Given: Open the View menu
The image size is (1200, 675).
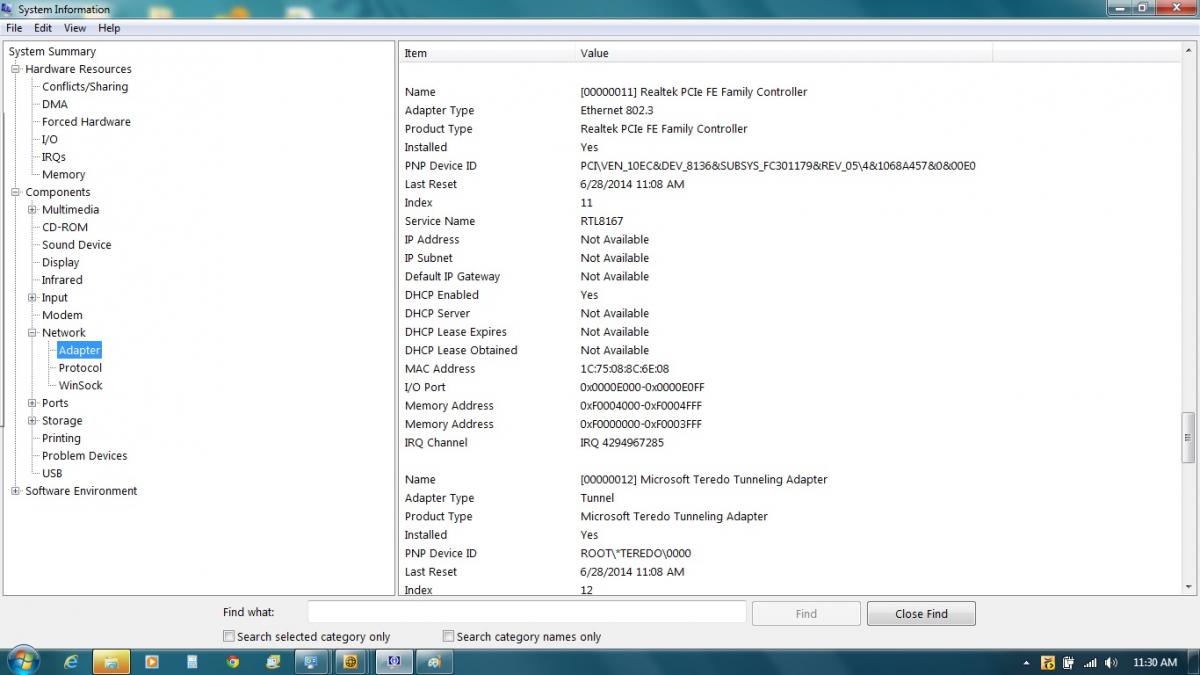Looking at the screenshot, I should pos(75,28).
